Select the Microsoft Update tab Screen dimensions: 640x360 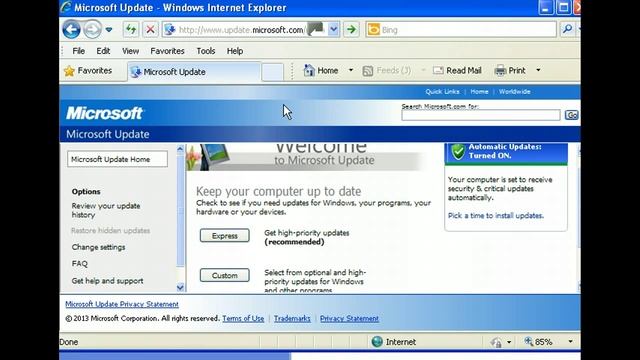tap(194, 72)
